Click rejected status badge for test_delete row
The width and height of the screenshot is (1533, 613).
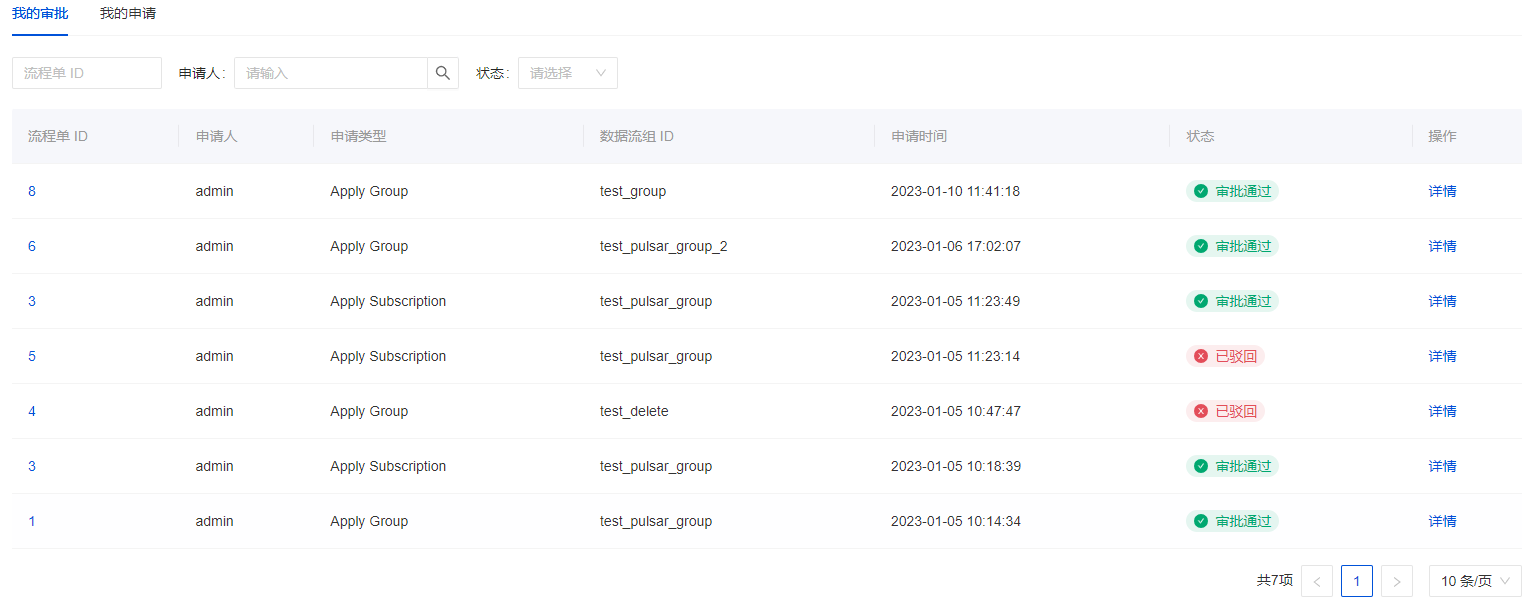[1225, 411]
